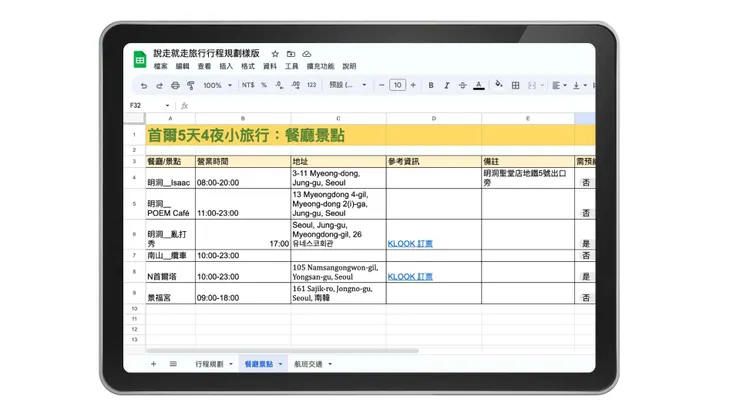Open the 查看 menu
Image resolution: width=740 pixels, height=416 pixels.
204,67
